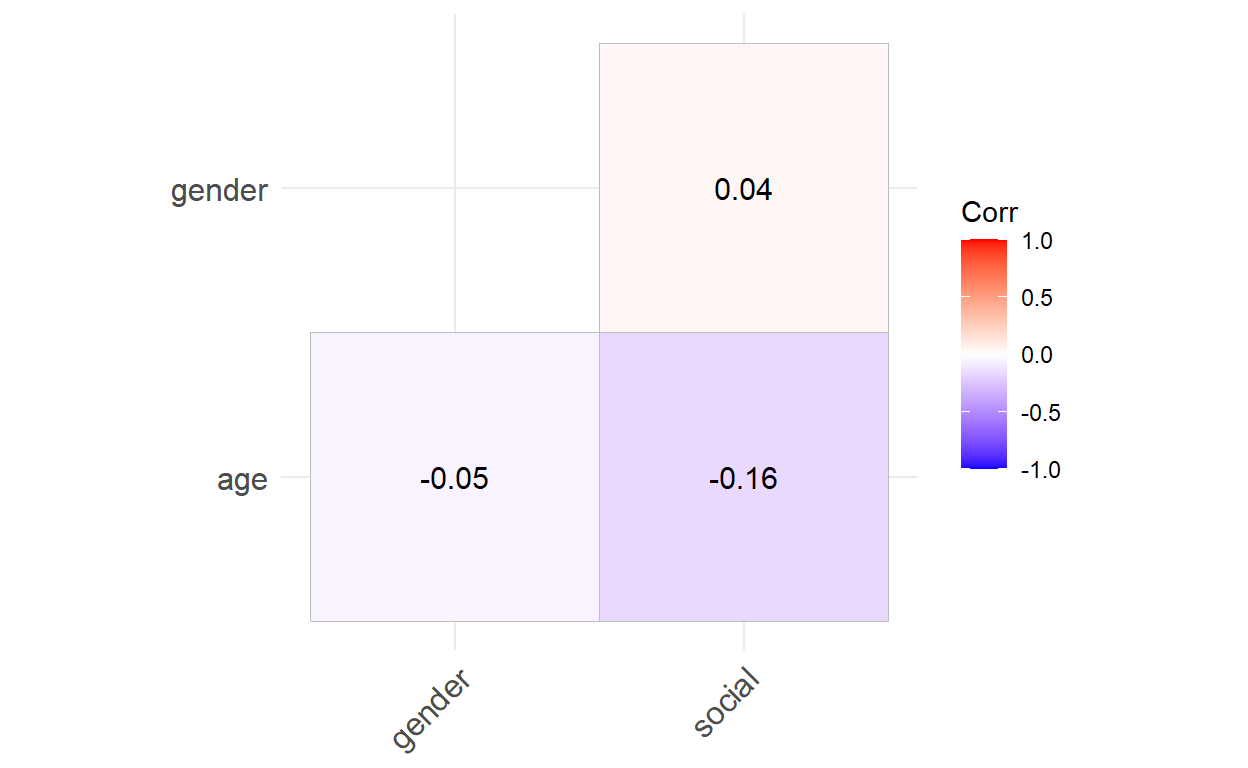Click the text 0.04 in heatmap

click(x=743, y=189)
